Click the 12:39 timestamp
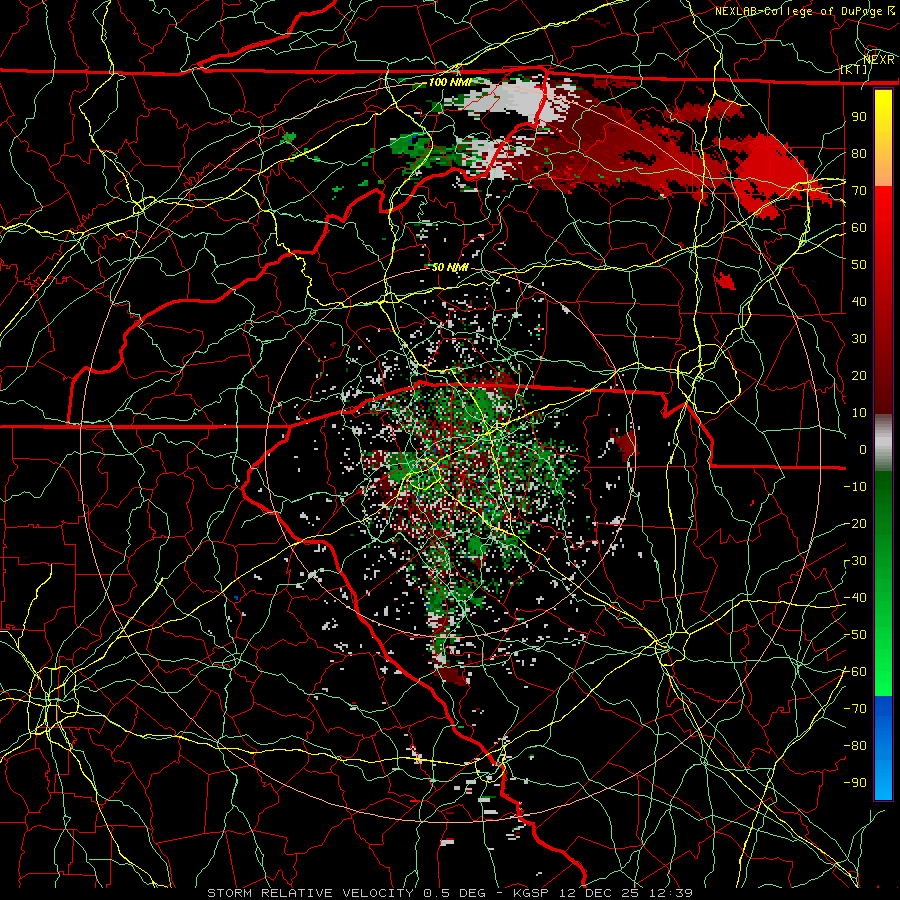Screen dimensions: 900x900 click(670, 893)
